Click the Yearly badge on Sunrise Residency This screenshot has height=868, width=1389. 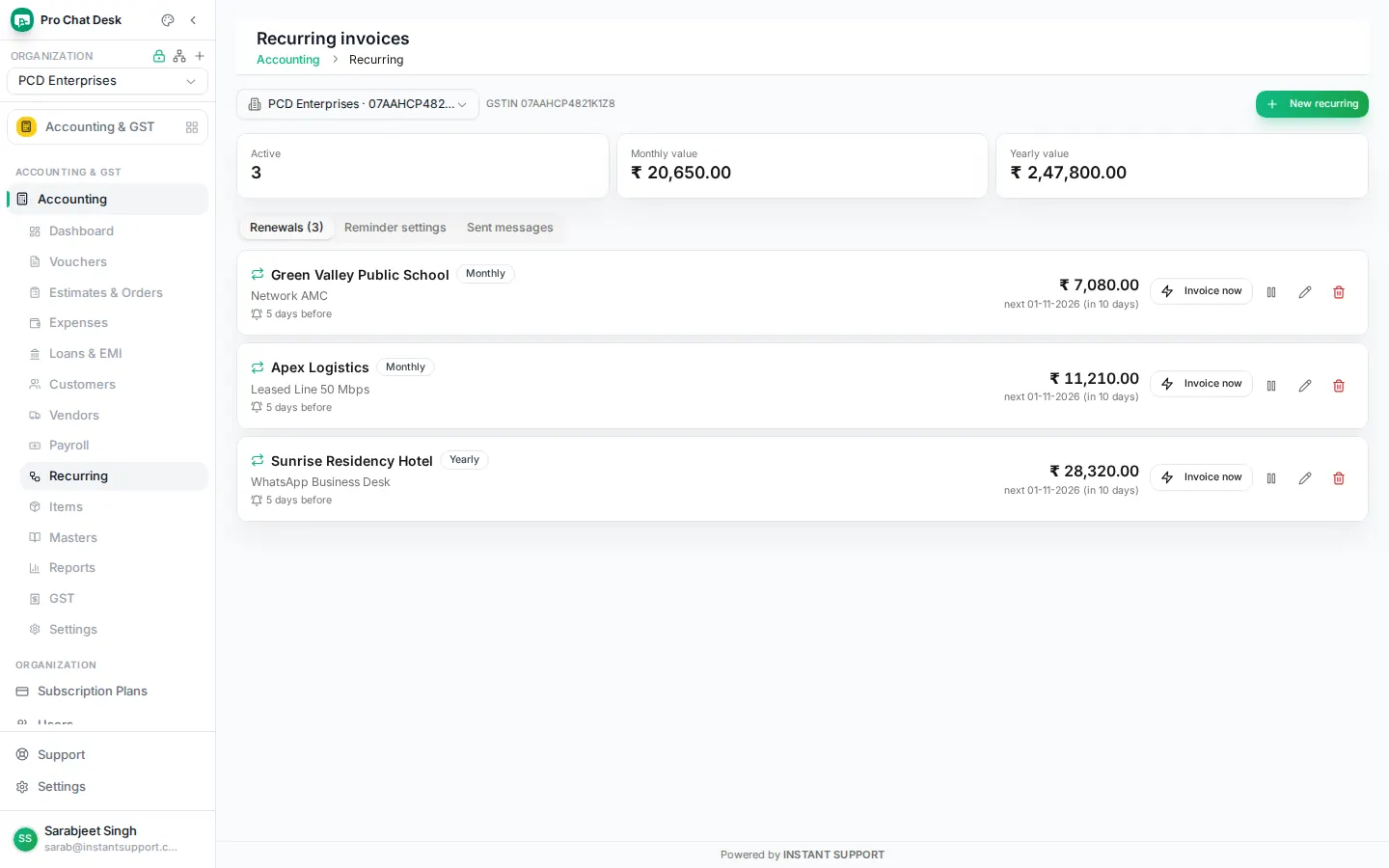tap(464, 460)
